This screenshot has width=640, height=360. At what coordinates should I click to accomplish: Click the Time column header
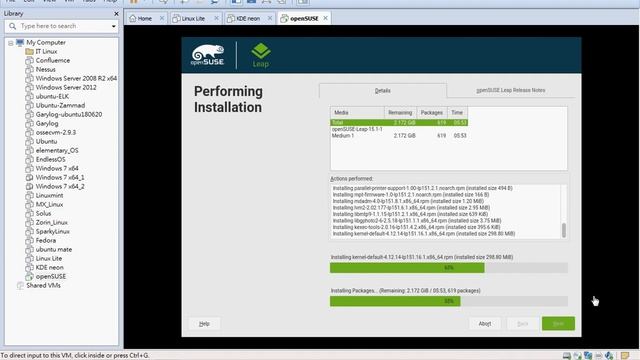click(x=457, y=113)
